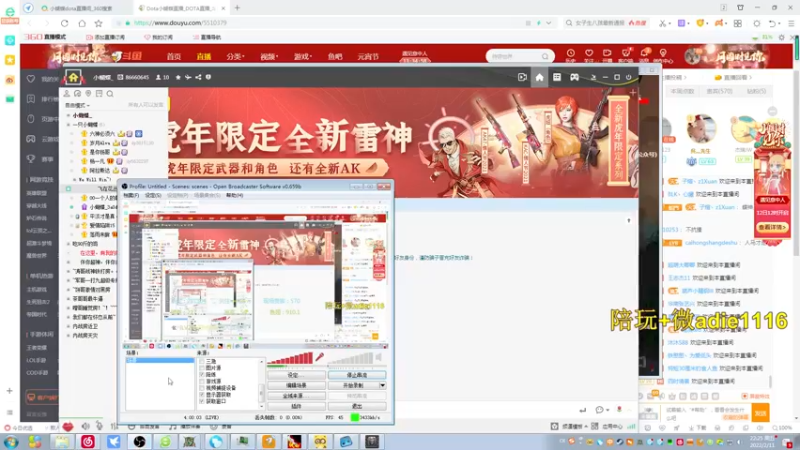Screen dimensions: 800x450
Task: Open the arrow beside 开始录制 in OBS
Action: (382, 385)
